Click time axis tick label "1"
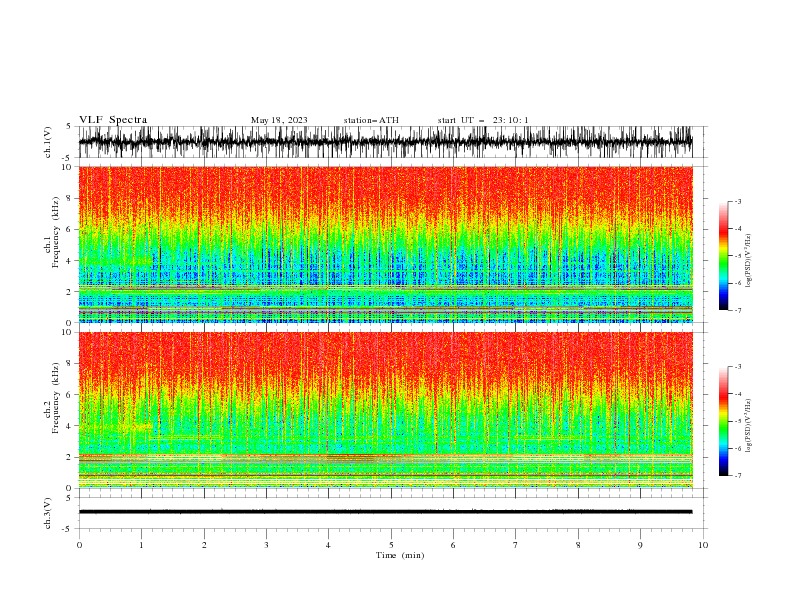Screen dimensions: 792x612 click(141, 545)
